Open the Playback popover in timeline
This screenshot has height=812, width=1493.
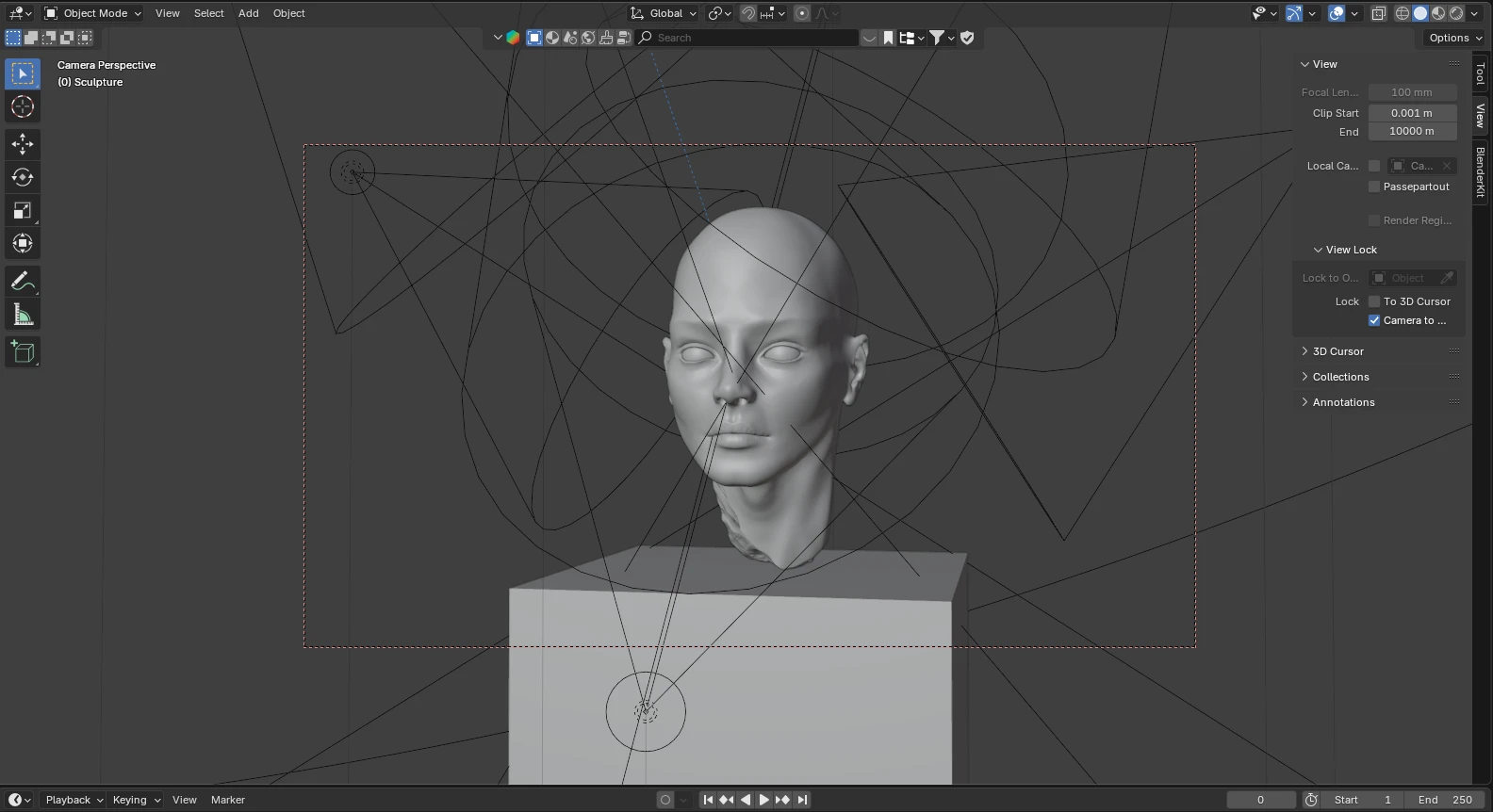click(74, 800)
